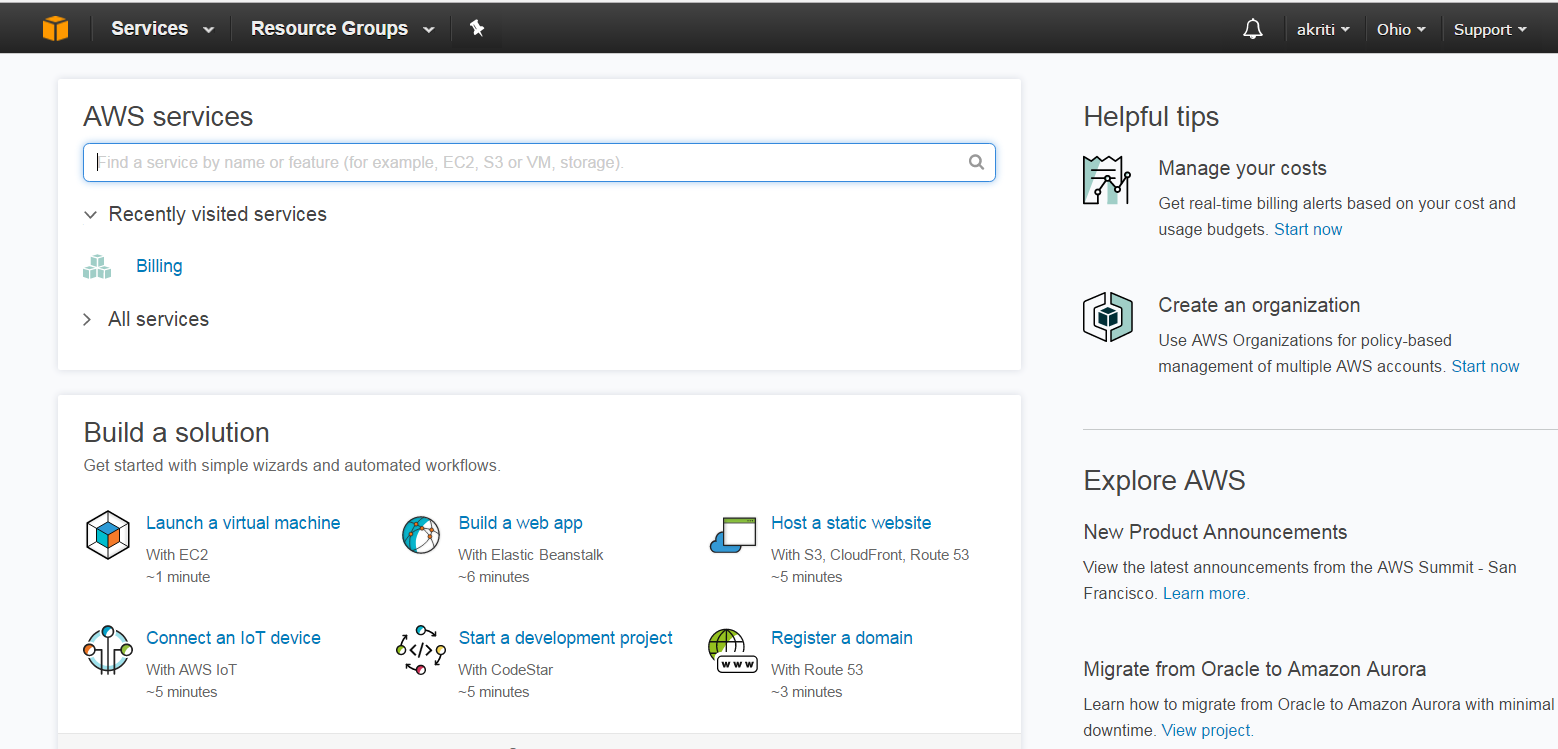Screen dimensions: 1558x749
Task: Open the Ohio region selector
Action: (1401, 29)
